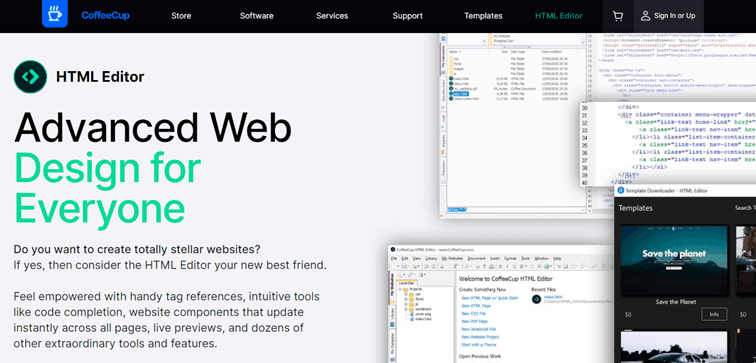Select my_wedding.cpf in the file list
This screenshot has height=363, width=756.
tap(466, 89)
